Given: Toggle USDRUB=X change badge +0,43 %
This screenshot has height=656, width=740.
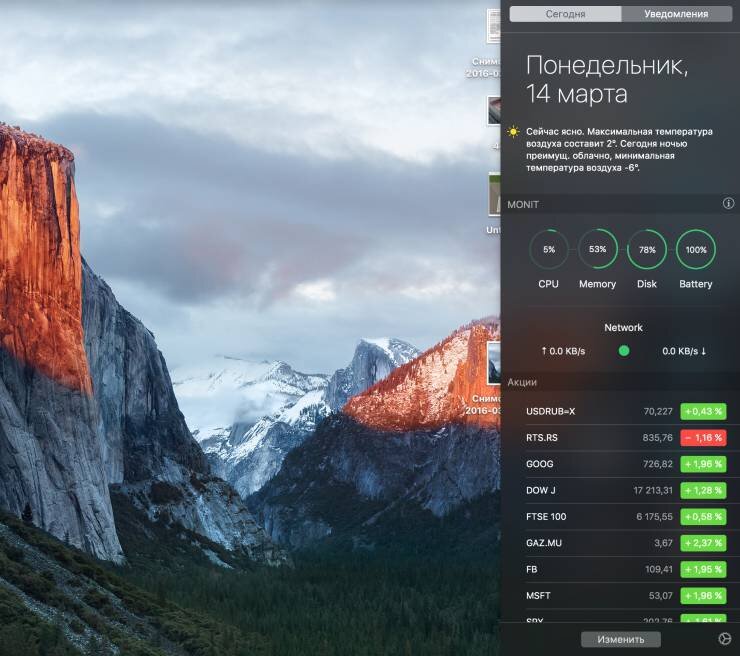Looking at the screenshot, I should click(x=703, y=412).
